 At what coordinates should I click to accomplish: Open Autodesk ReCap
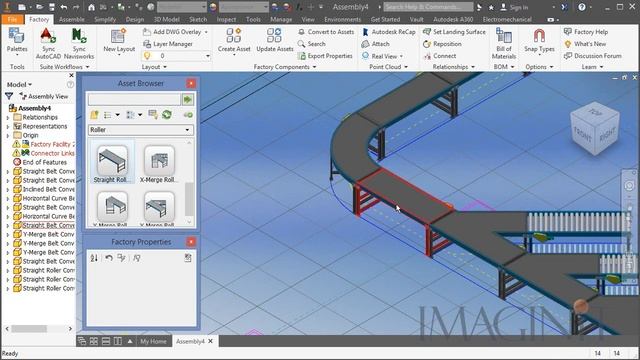[x=389, y=32]
